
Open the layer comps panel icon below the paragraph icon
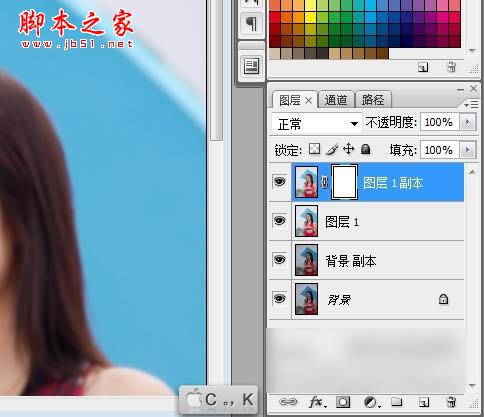[251, 66]
